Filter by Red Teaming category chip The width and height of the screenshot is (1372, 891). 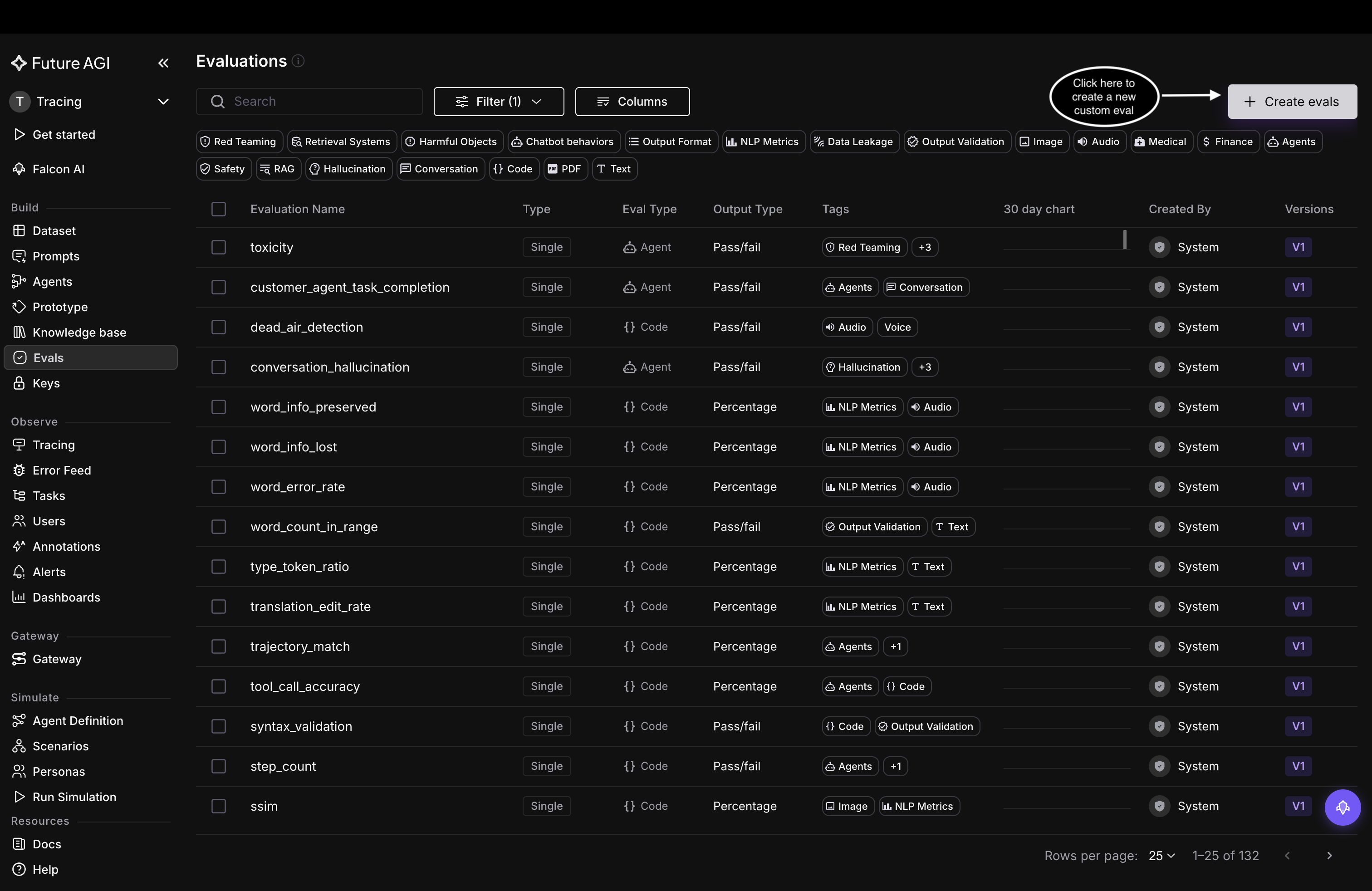click(x=239, y=141)
